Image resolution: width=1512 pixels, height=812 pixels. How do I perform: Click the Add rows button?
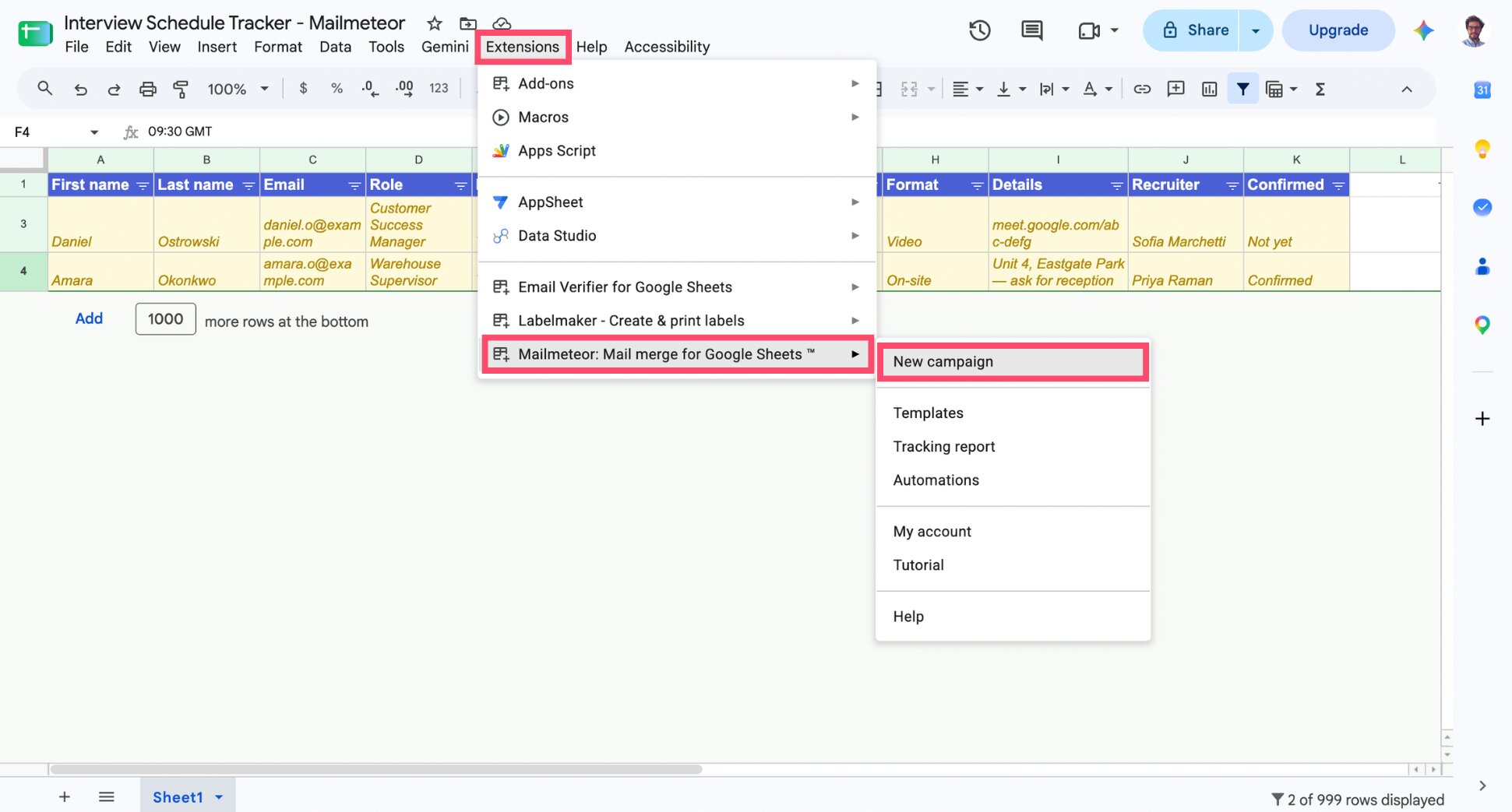[x=89, y=318]
